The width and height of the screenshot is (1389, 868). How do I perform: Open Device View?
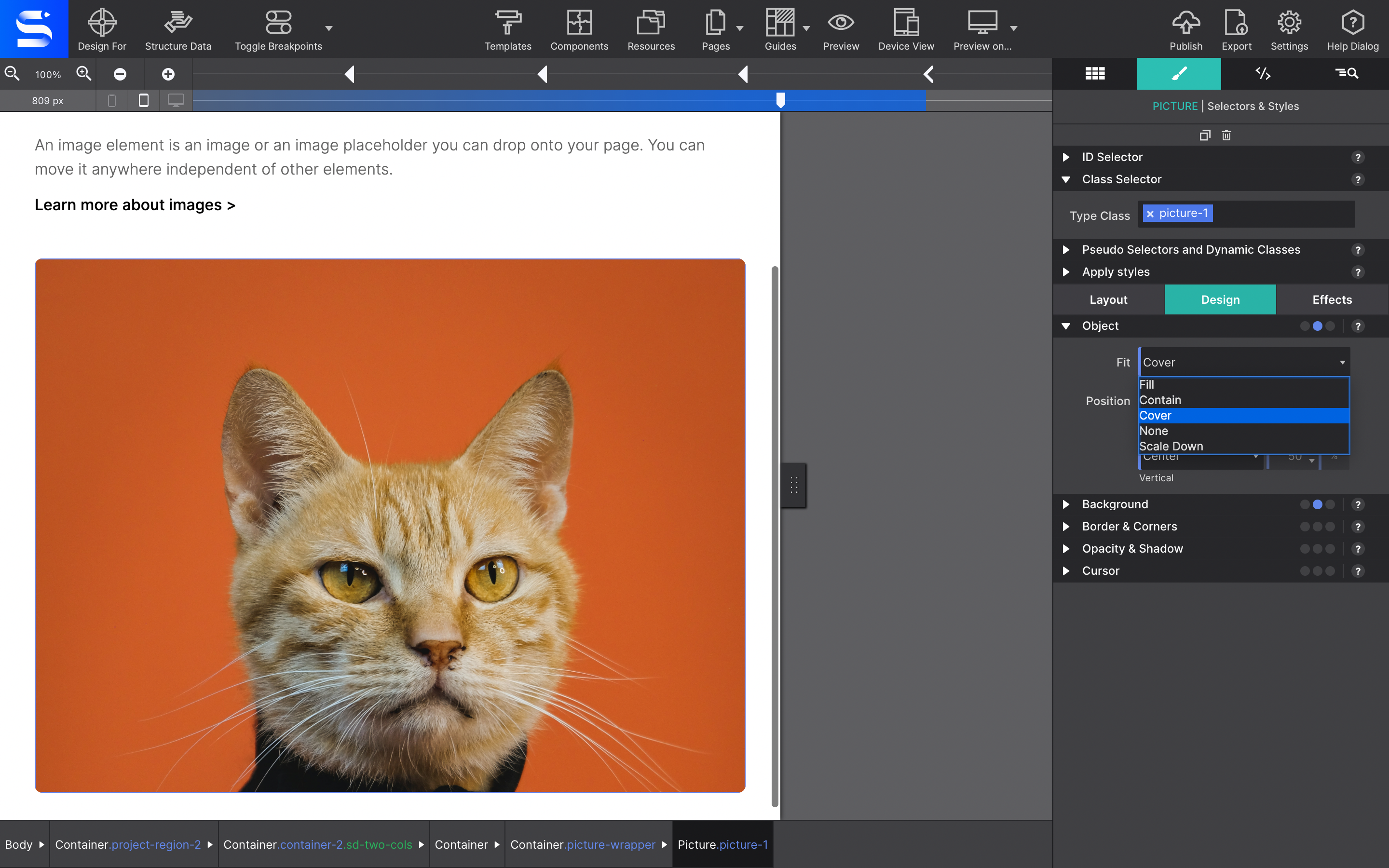click(x=906, y=29)
